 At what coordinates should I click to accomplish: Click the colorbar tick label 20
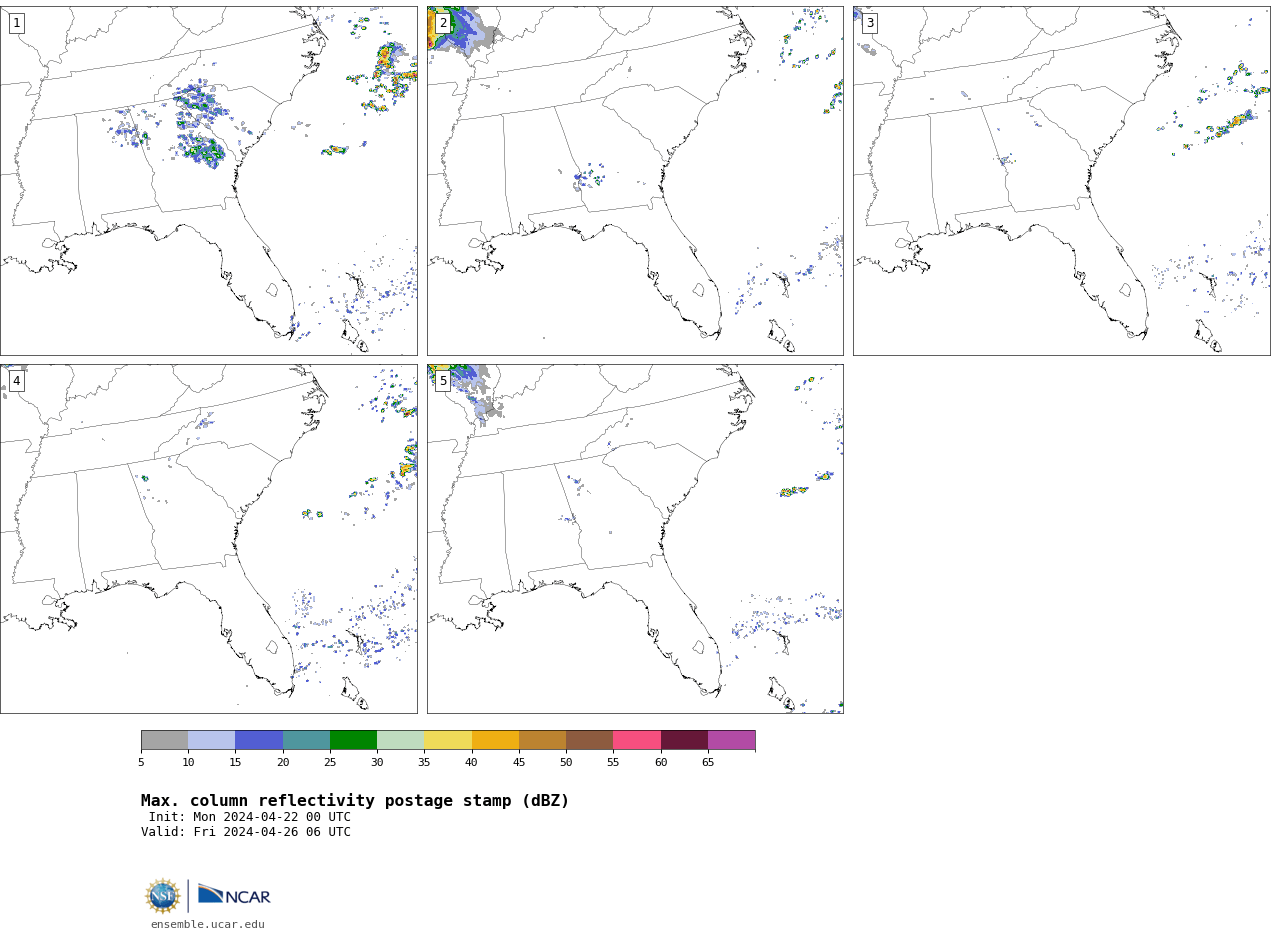point(283,763)
